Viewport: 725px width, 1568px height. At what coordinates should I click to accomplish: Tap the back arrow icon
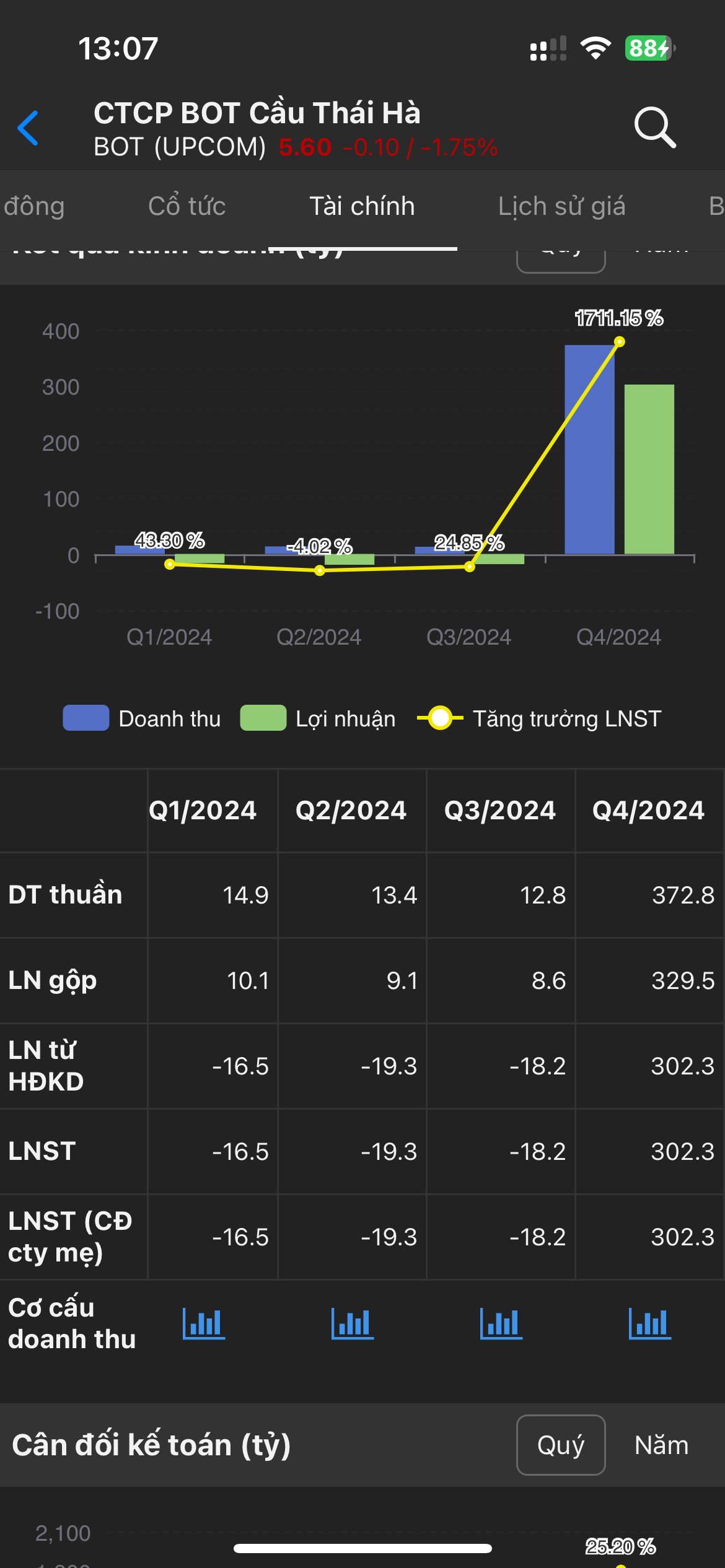29,128
